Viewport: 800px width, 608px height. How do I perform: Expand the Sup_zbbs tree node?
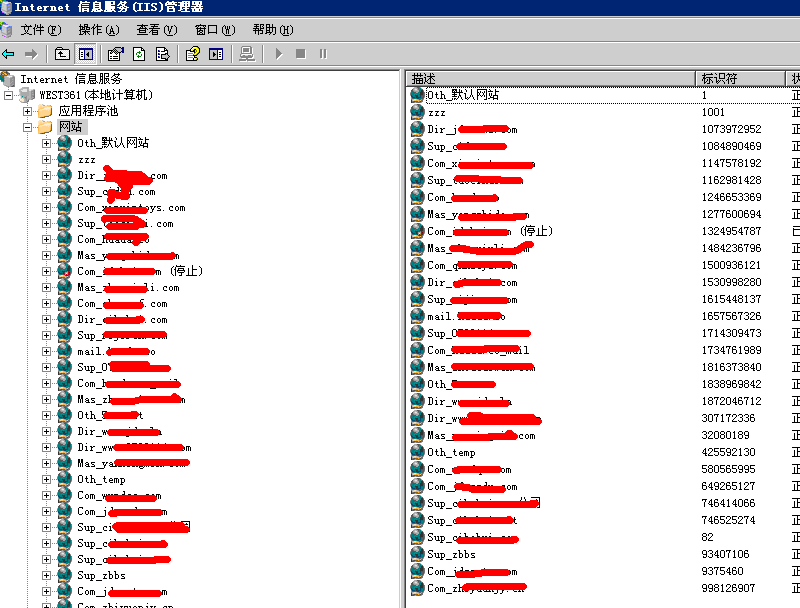[46, 575]
